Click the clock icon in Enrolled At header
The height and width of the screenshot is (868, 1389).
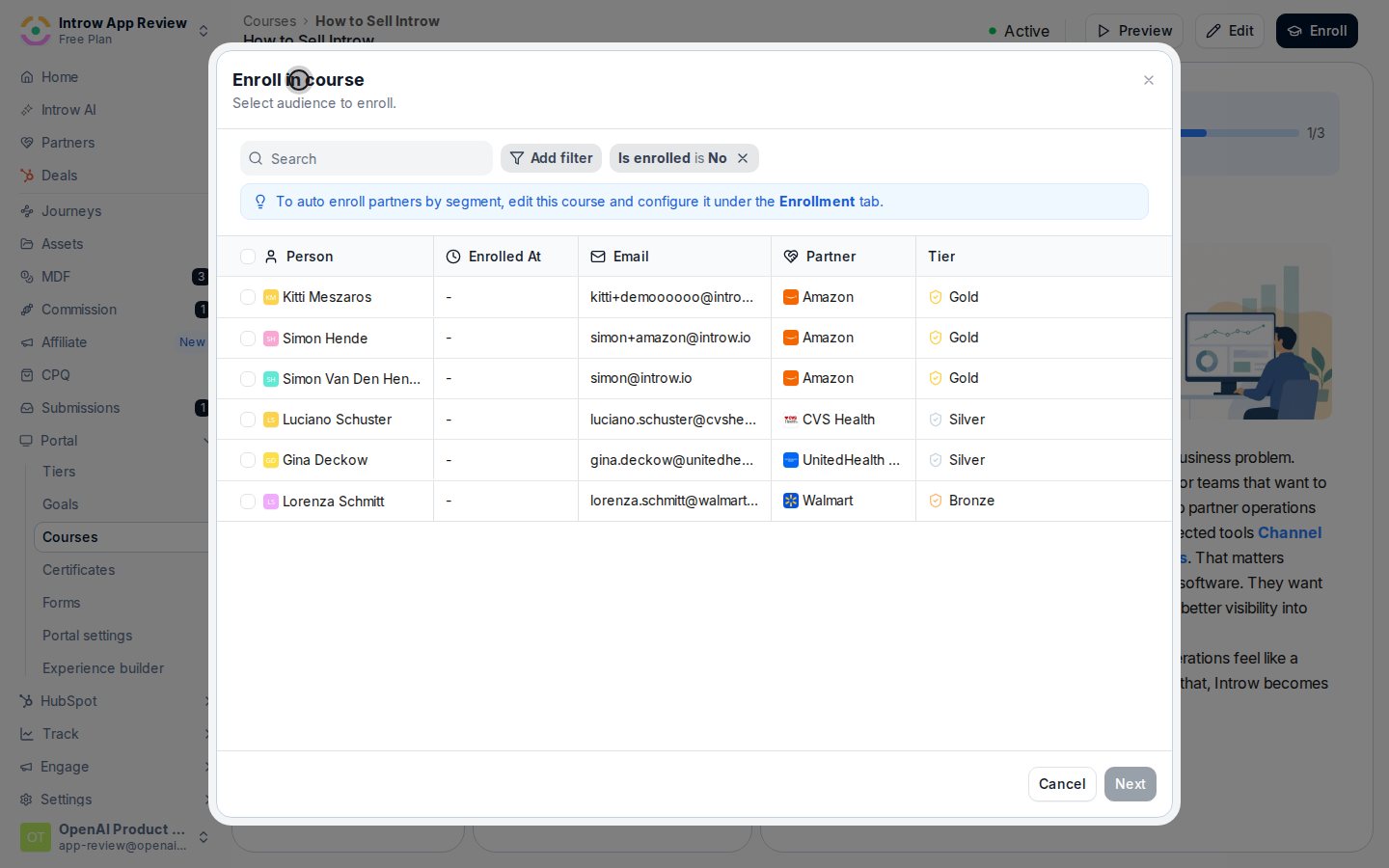453,257
